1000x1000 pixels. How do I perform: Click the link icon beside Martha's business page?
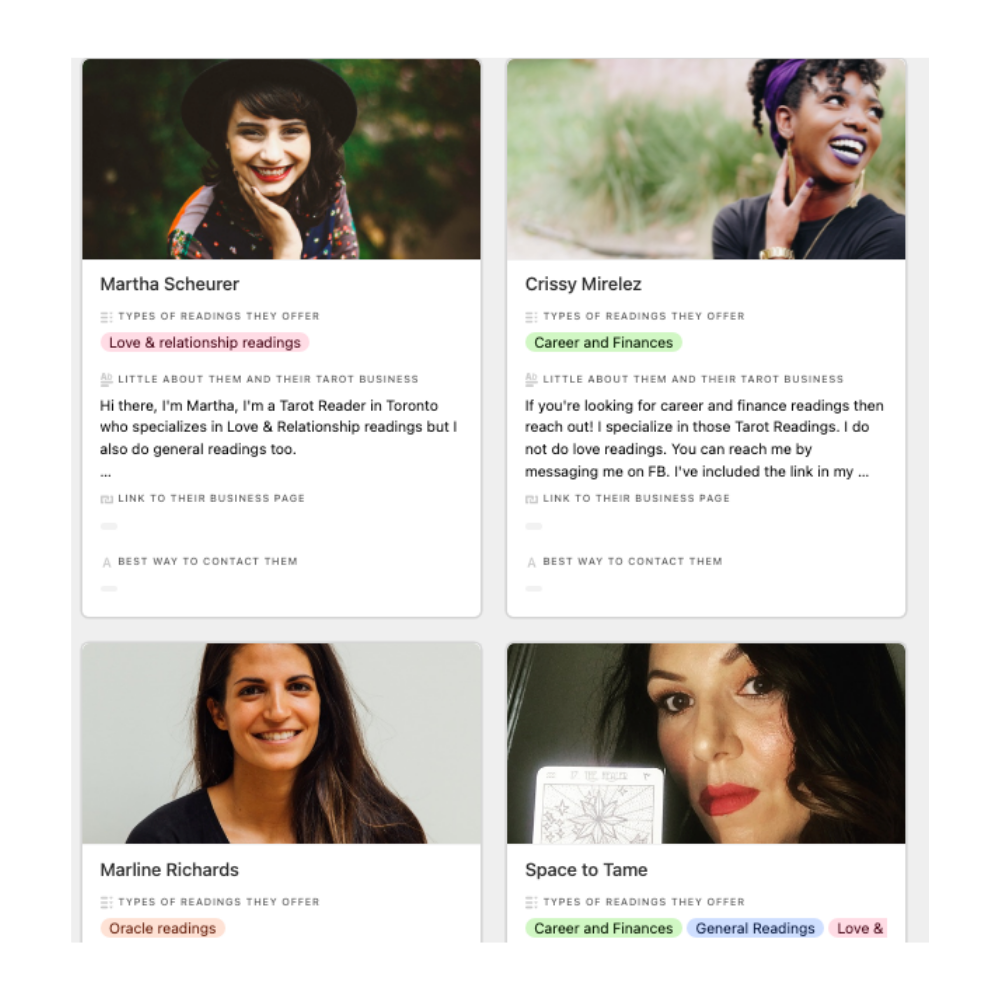(x=107, y=499)
